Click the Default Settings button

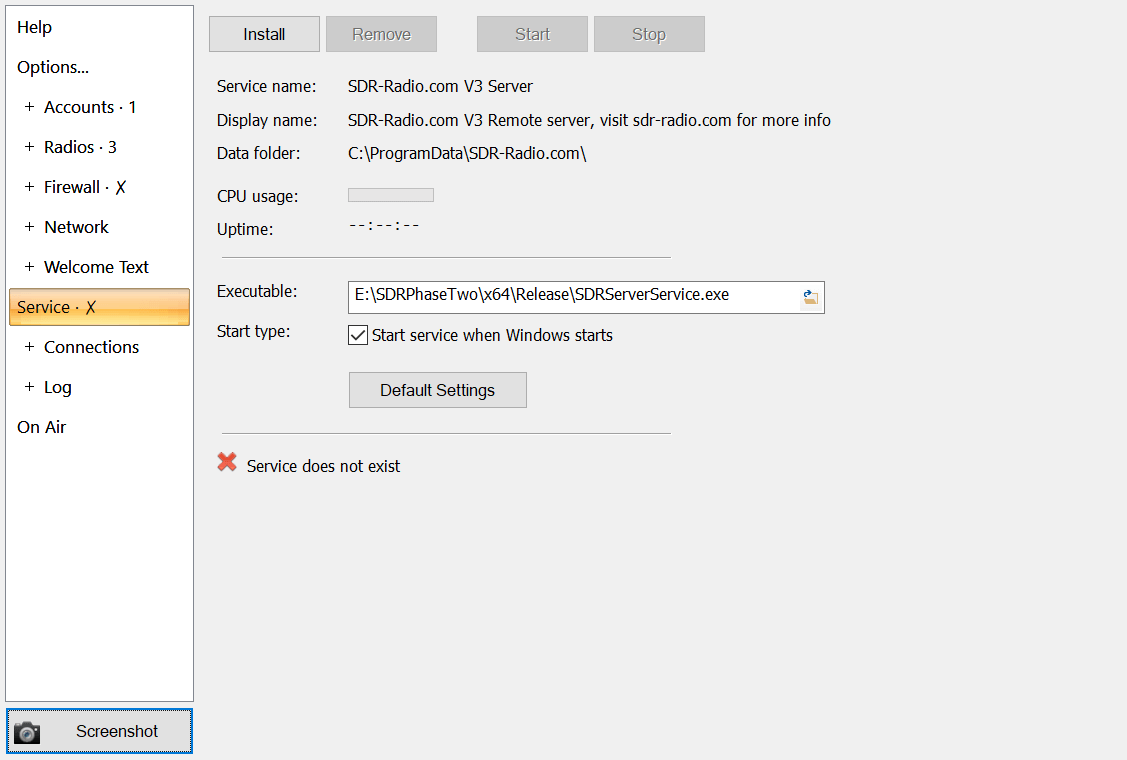[437, 390]
